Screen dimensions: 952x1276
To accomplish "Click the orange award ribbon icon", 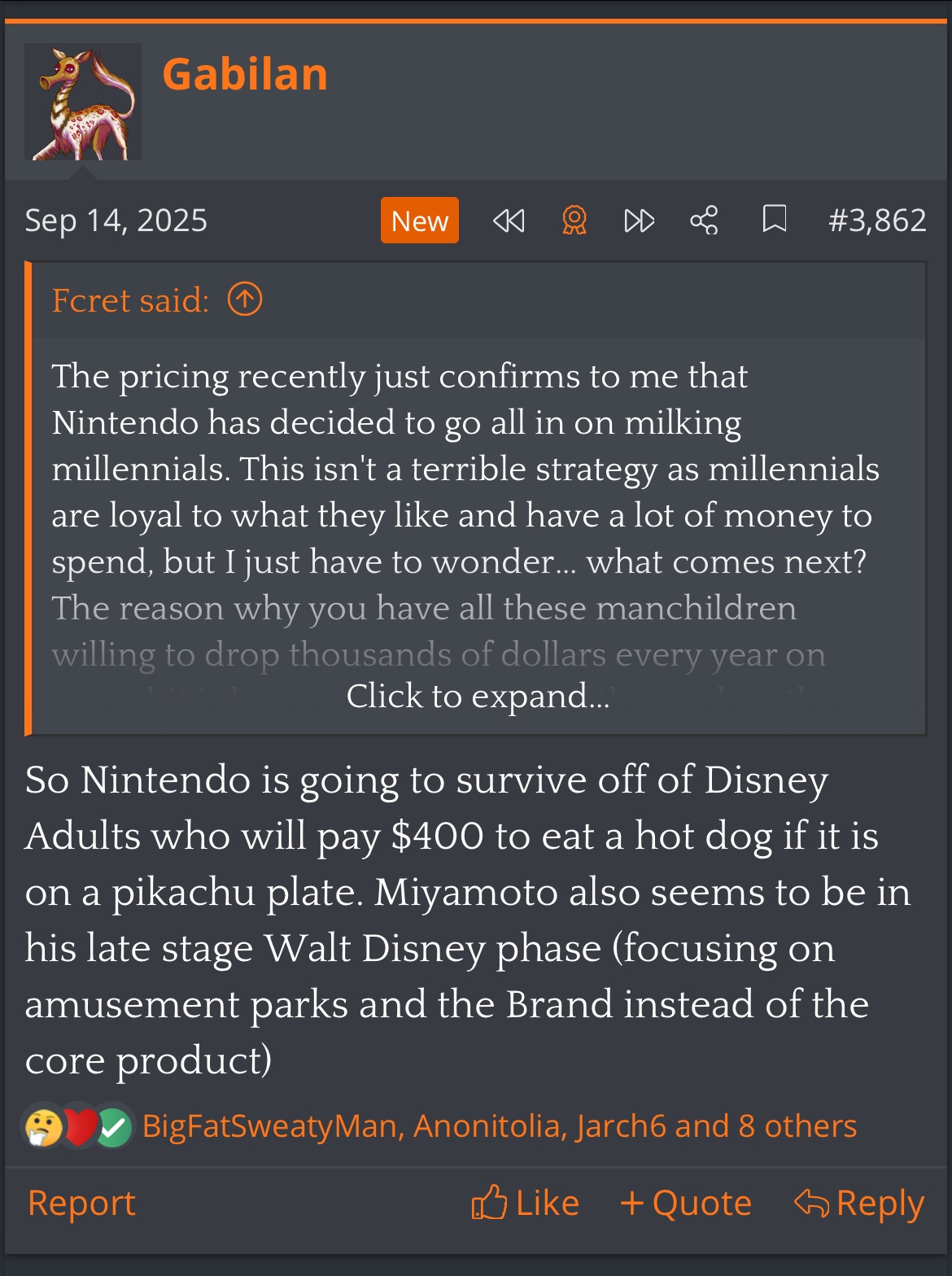I will (x=574, y=221).
